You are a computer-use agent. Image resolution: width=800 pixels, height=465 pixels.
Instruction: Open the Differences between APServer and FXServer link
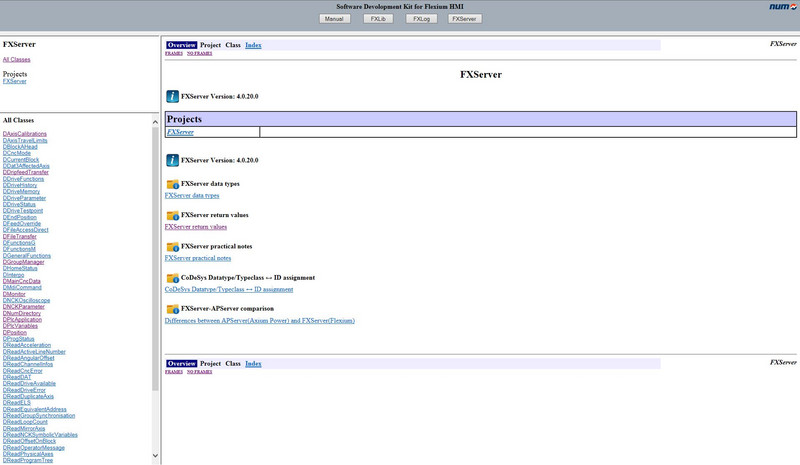coord(259,321)
